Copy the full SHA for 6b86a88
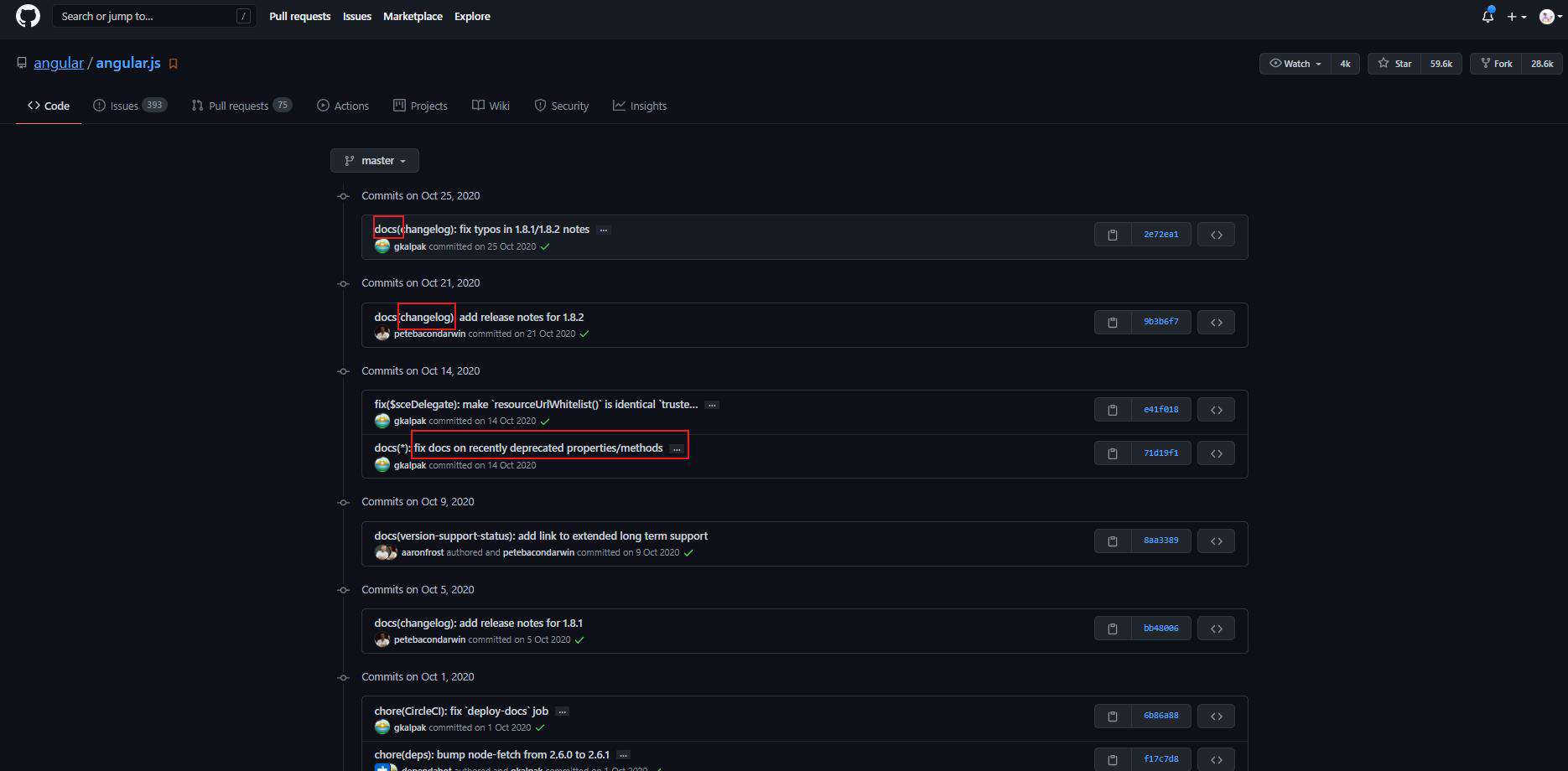 coord(1113,717)
